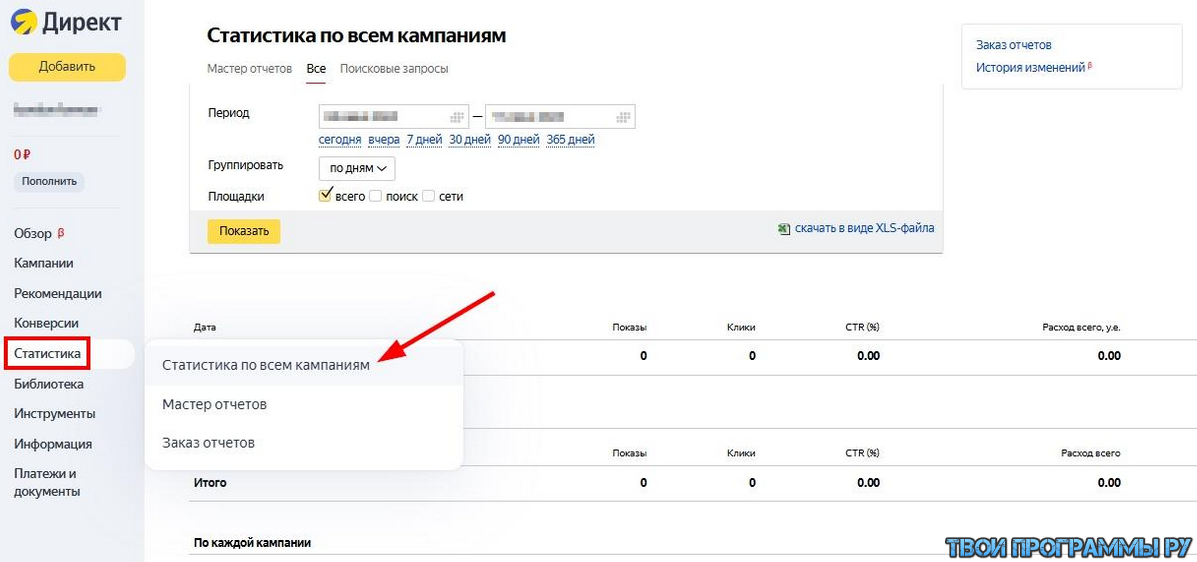
Task: Set period to вчера
Action: click(384, 140)
